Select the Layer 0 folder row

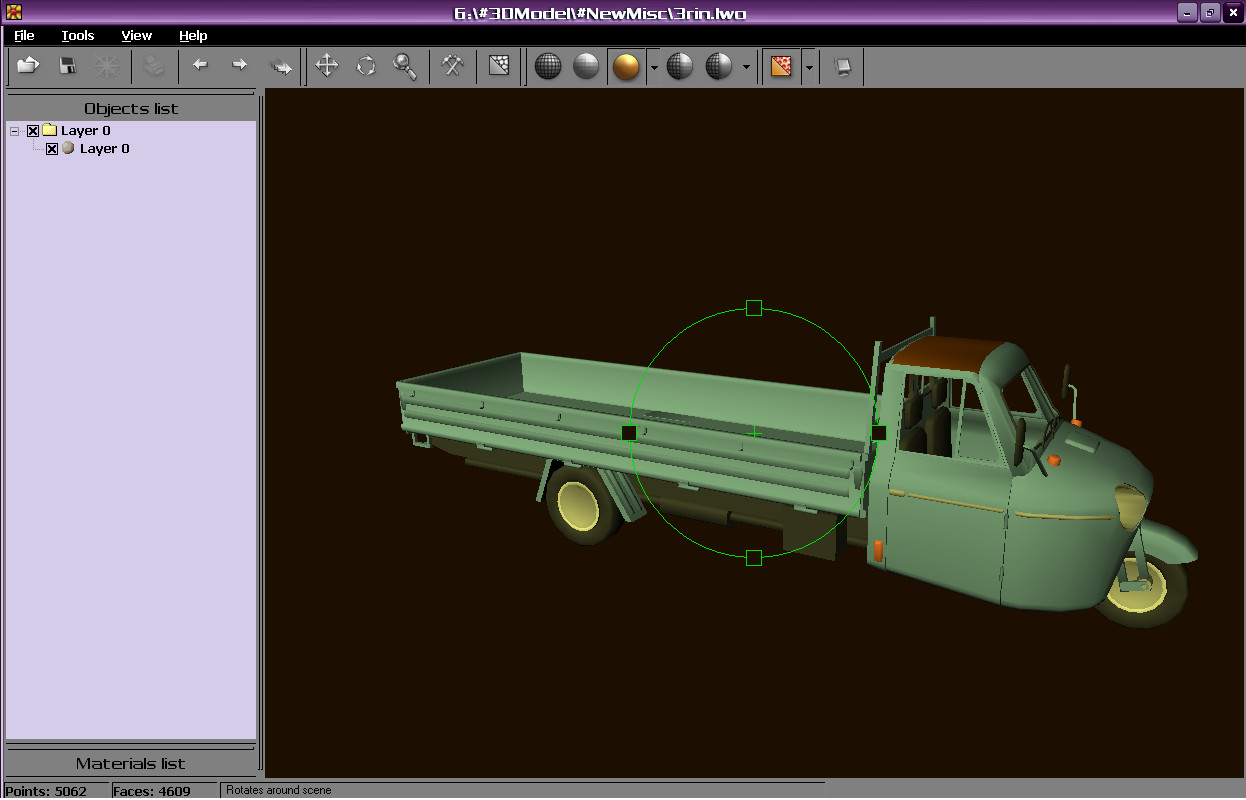pyautogui.click(x=85, y=130)
